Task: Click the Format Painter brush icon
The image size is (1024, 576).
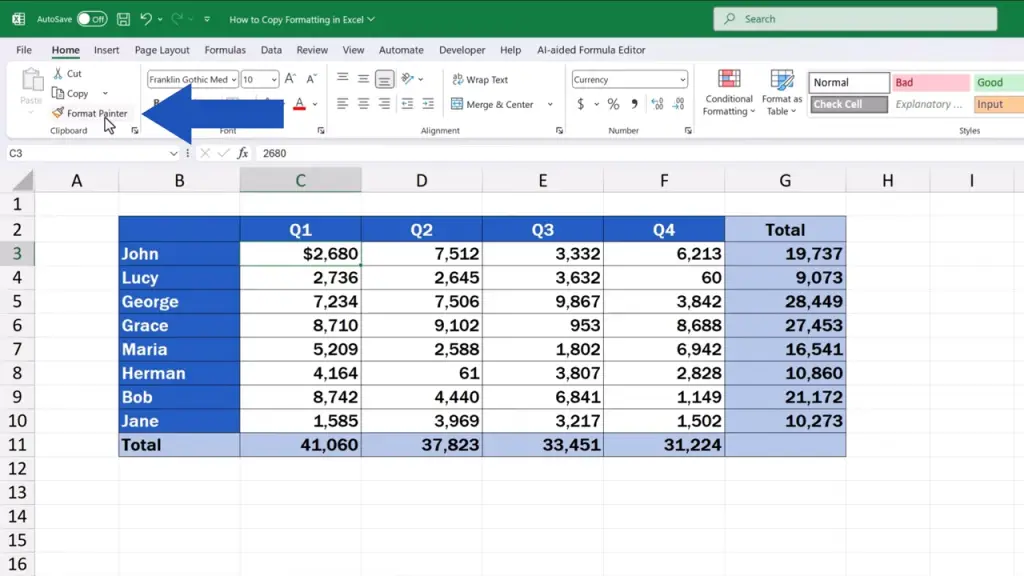Action: (x=58, y=113)
